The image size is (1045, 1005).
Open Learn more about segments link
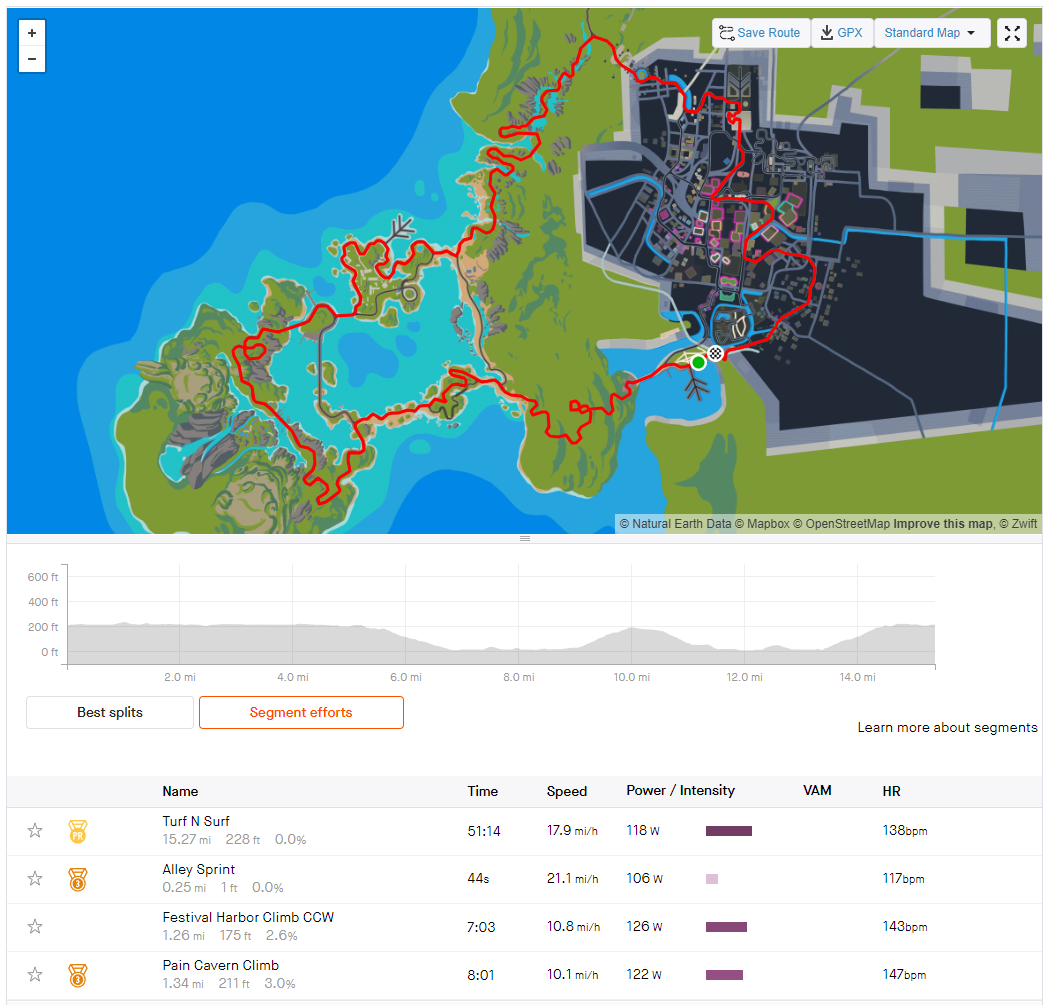pos(947,727)
